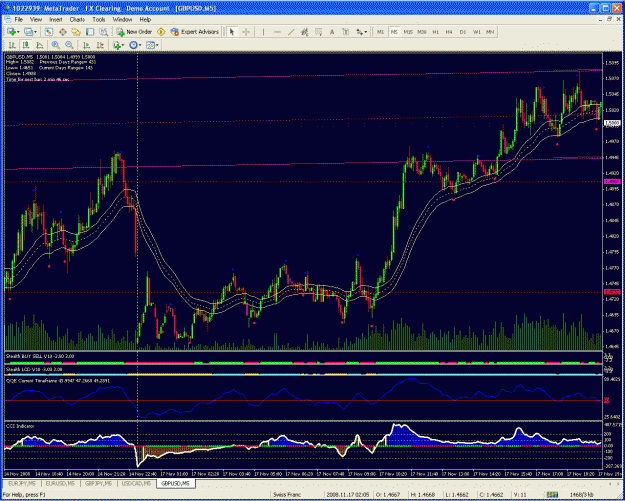Open the File menu
The width and height of the screenshot is (625, 501).
click(x=19, y=19)
